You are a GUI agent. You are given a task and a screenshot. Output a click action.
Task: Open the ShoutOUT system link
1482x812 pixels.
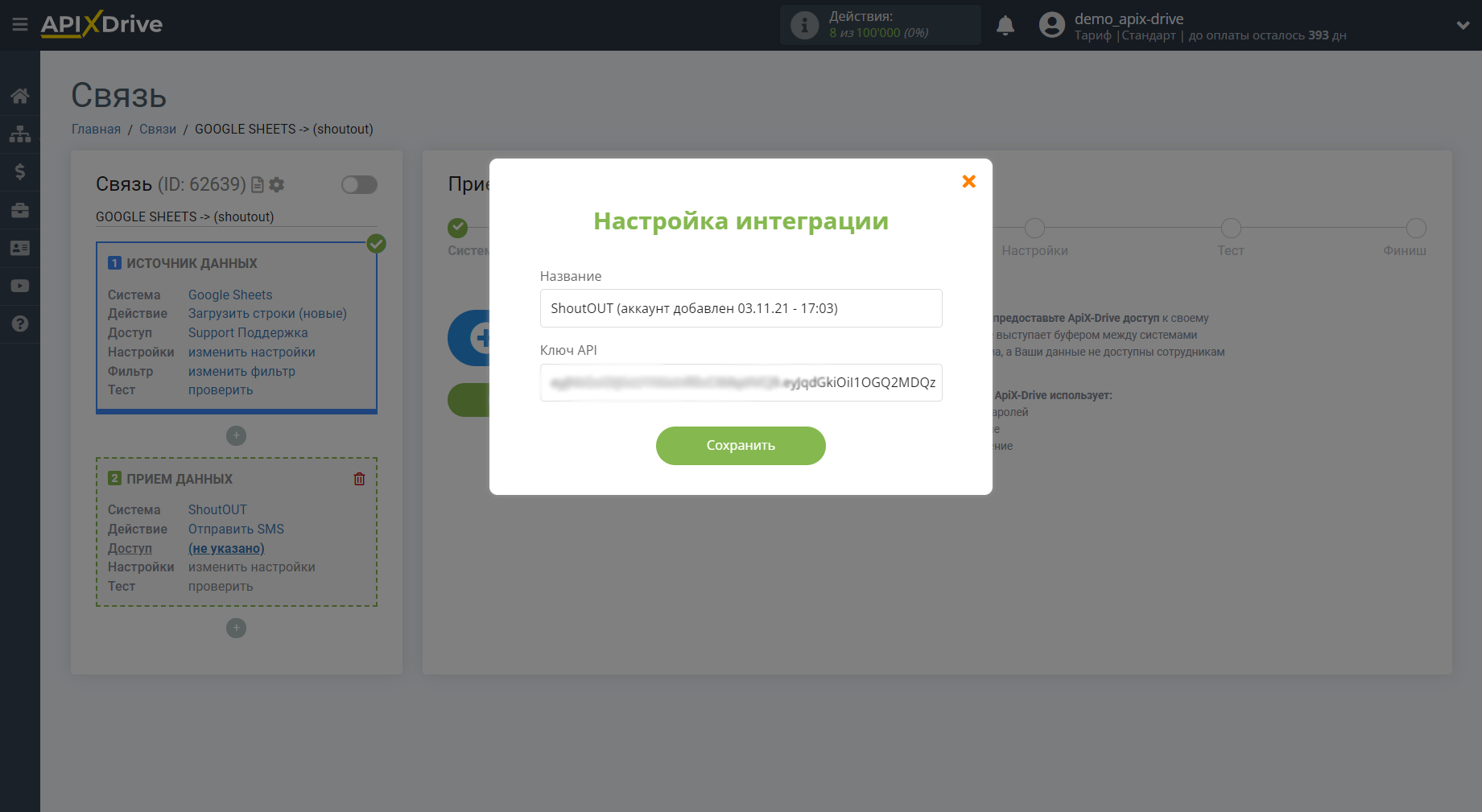click(x=217, y=510)
